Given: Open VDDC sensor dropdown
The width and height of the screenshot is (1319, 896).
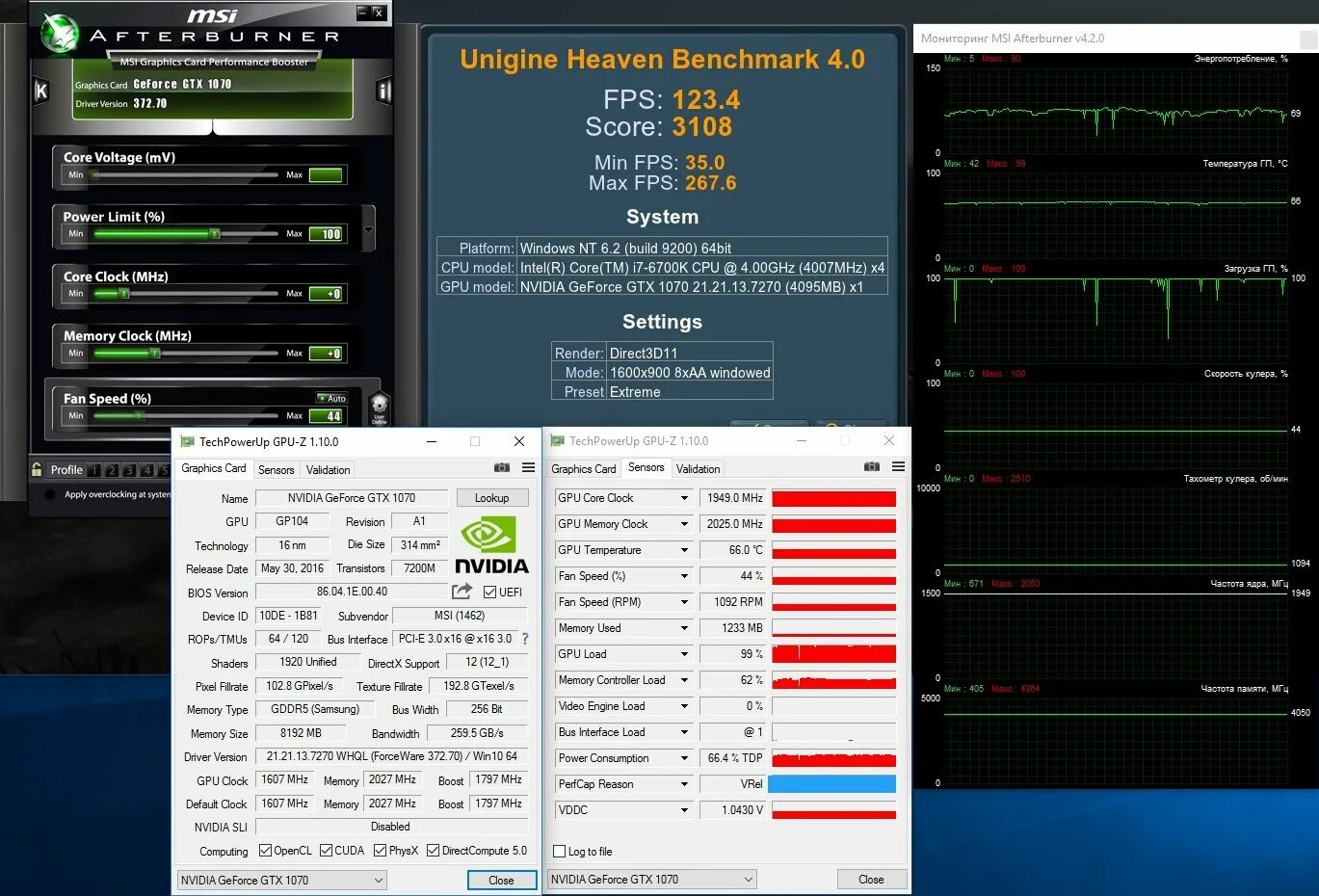Looking at the screenshot, I should coord(684,810).
